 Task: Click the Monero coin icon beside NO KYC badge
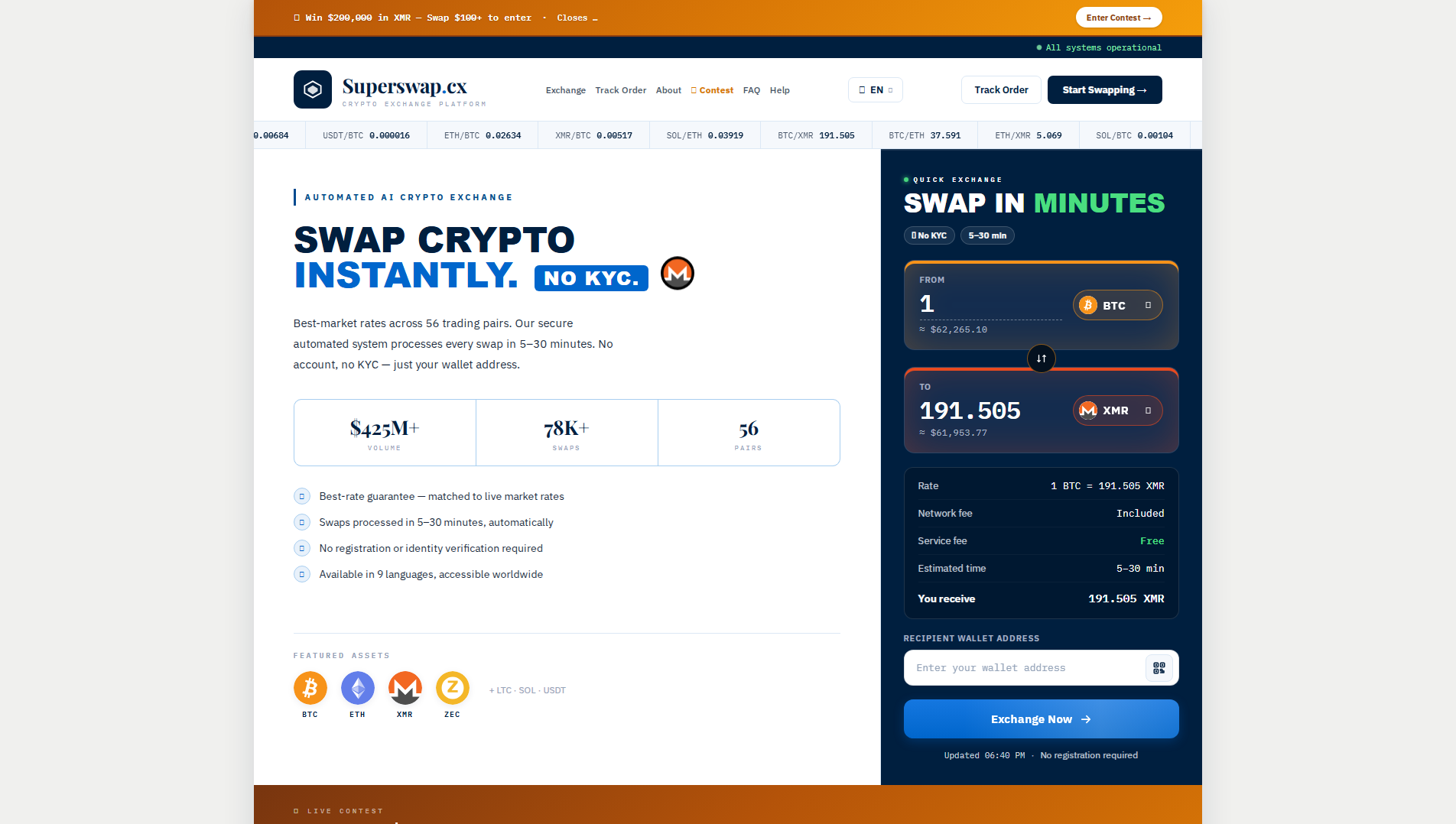pyautogui.click(x=678, y=273)
